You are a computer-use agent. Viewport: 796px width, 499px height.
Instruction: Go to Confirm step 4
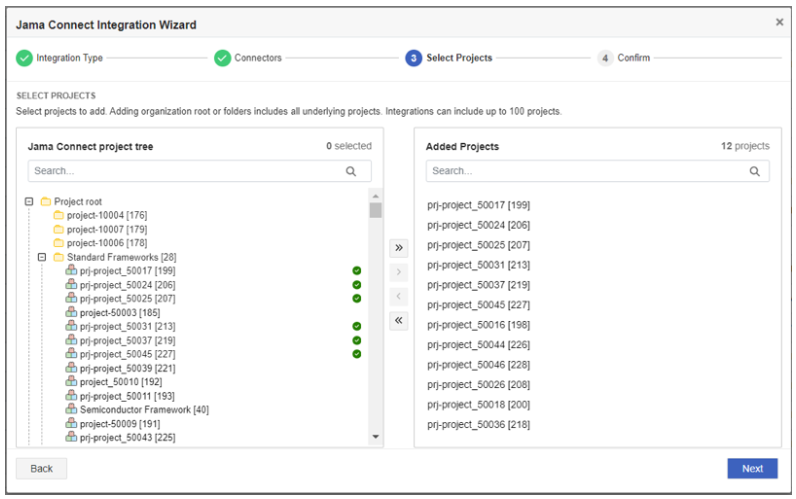624,58
